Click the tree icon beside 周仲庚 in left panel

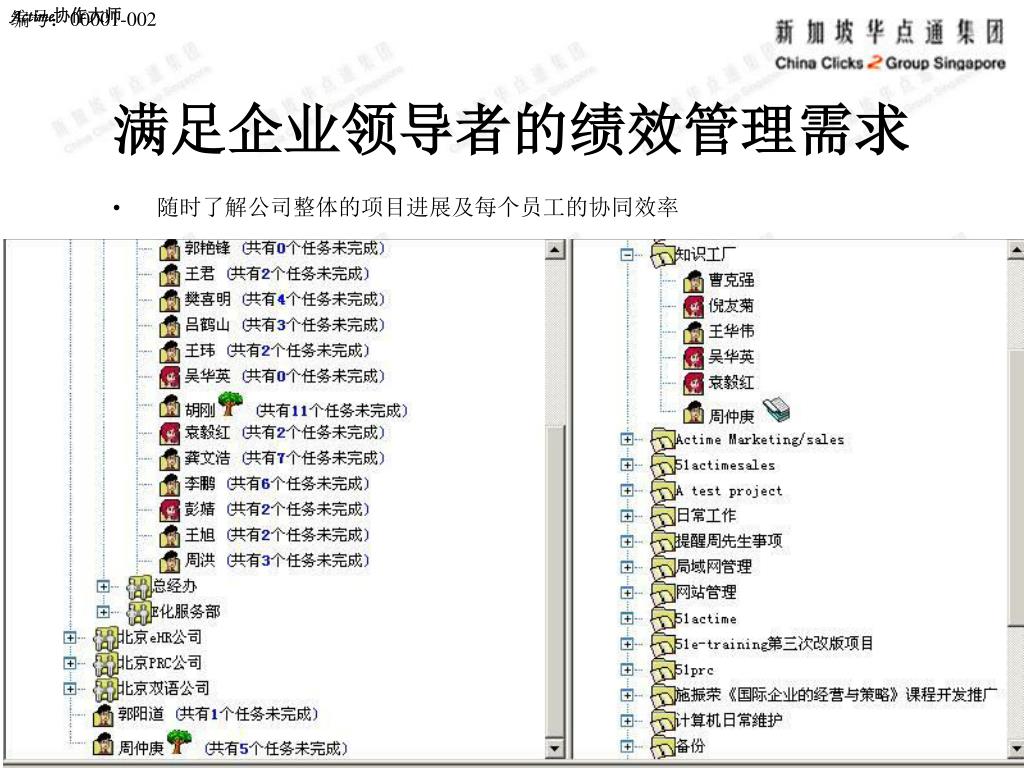click(179, 742)
